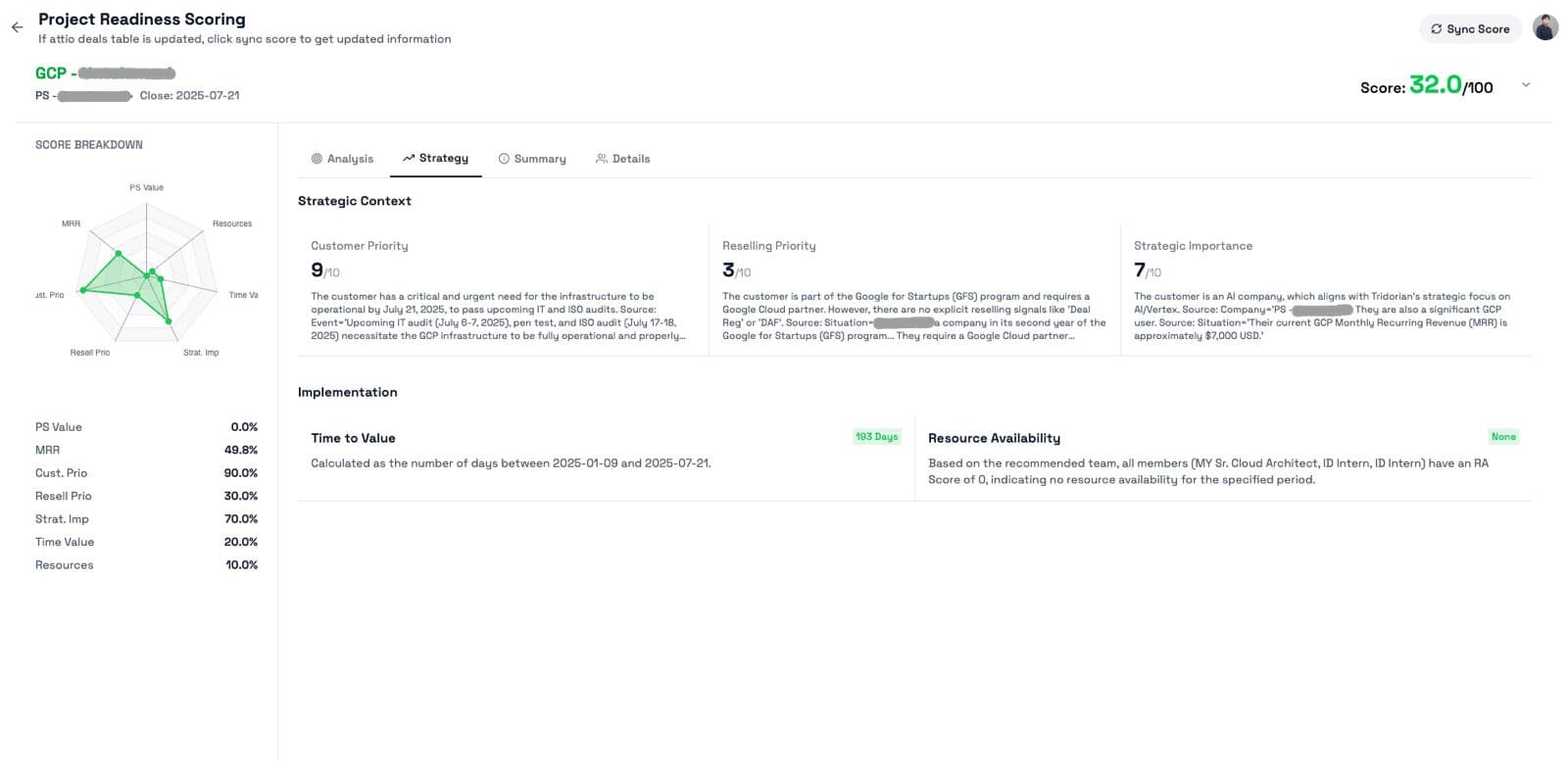Click the "None" badge beside Resource Availability

(1503, 436)
